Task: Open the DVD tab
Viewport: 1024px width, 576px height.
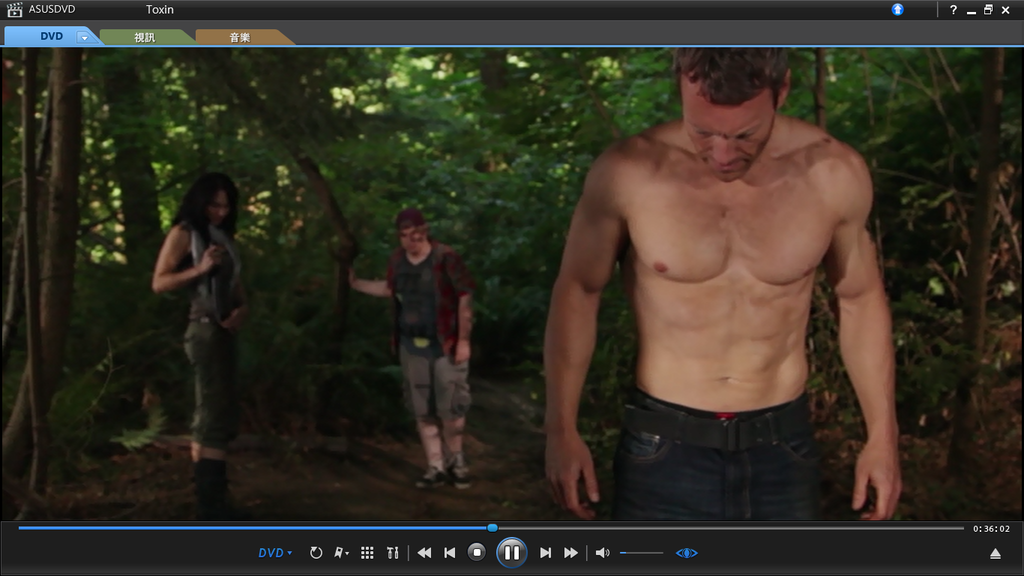Action: pyautogui.click(x=52, y=37)
